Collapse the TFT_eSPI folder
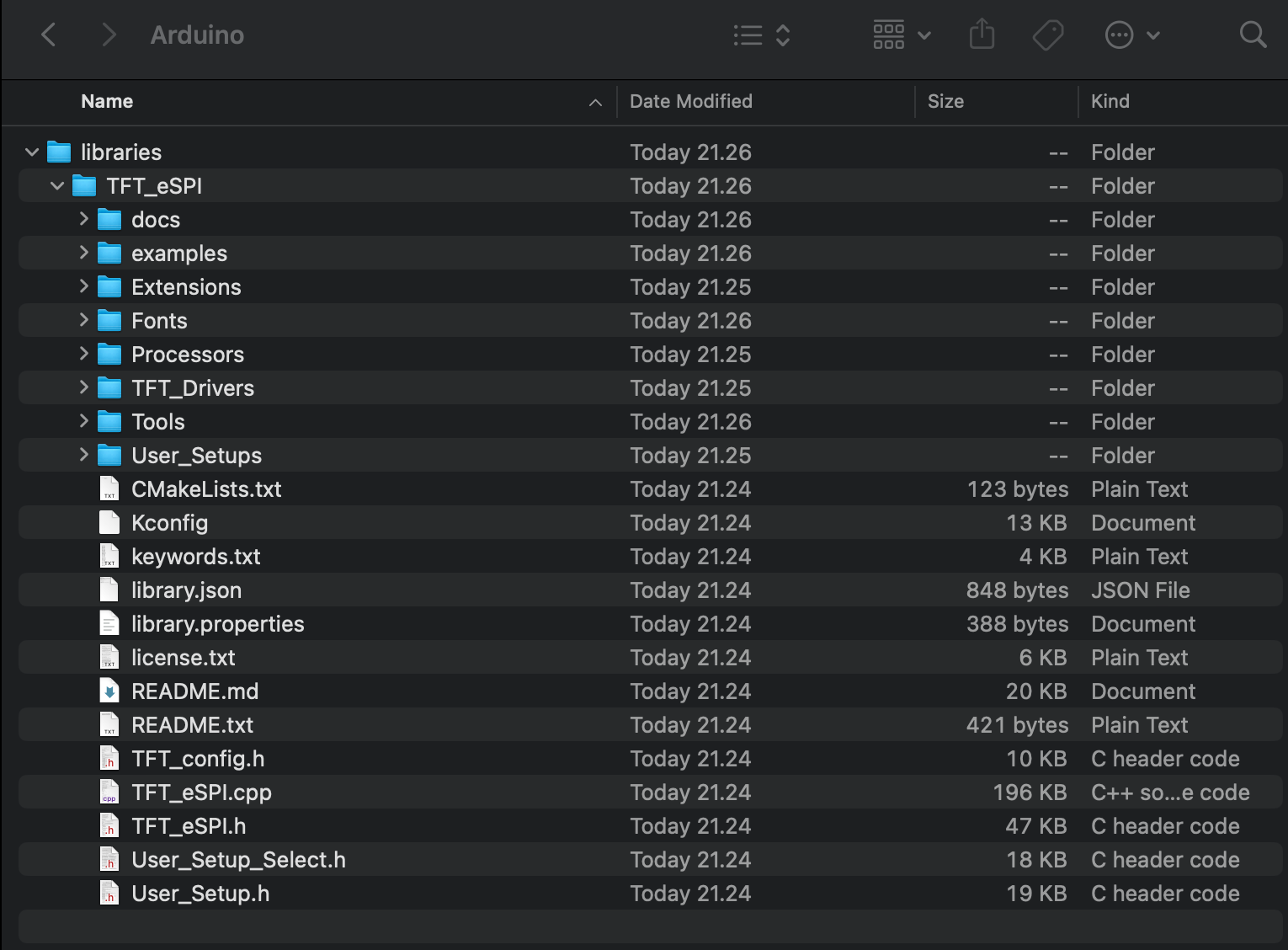 57,186
